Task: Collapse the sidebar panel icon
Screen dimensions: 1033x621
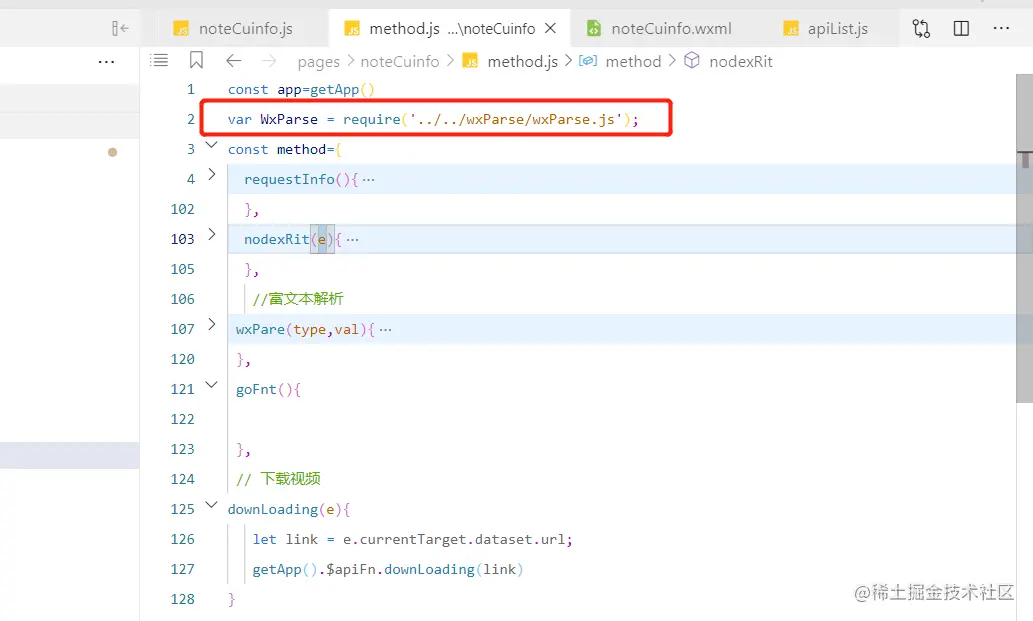Action: [x=120, y=28]
